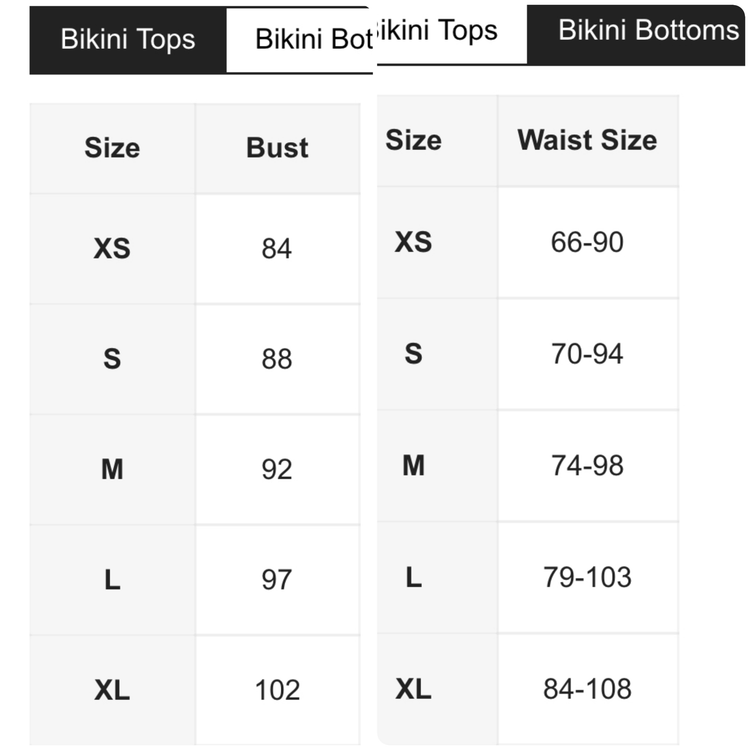
Task: Click the Bust column header
Action: click(x=277, y=148)
